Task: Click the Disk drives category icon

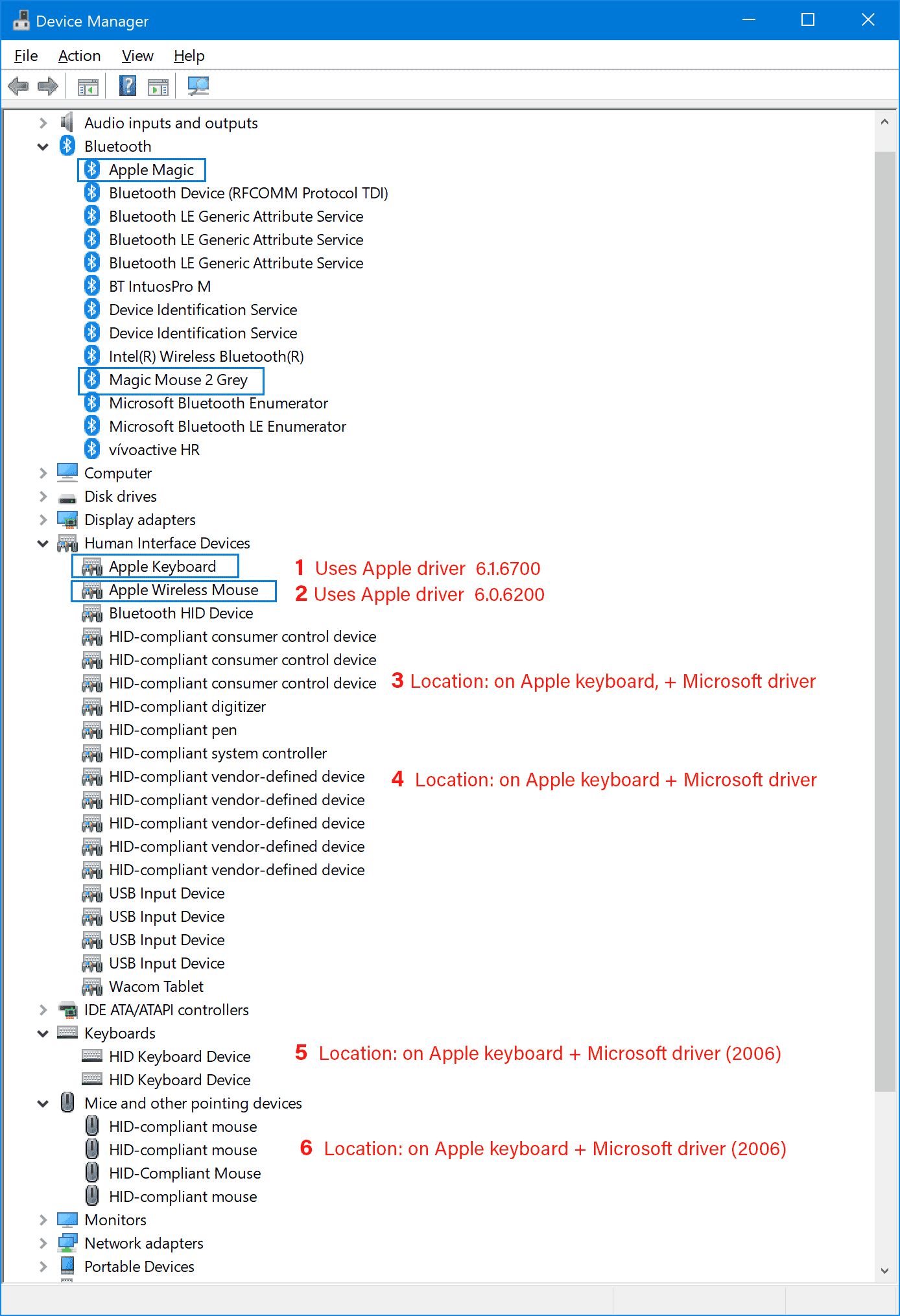Action: coord(67,497)
